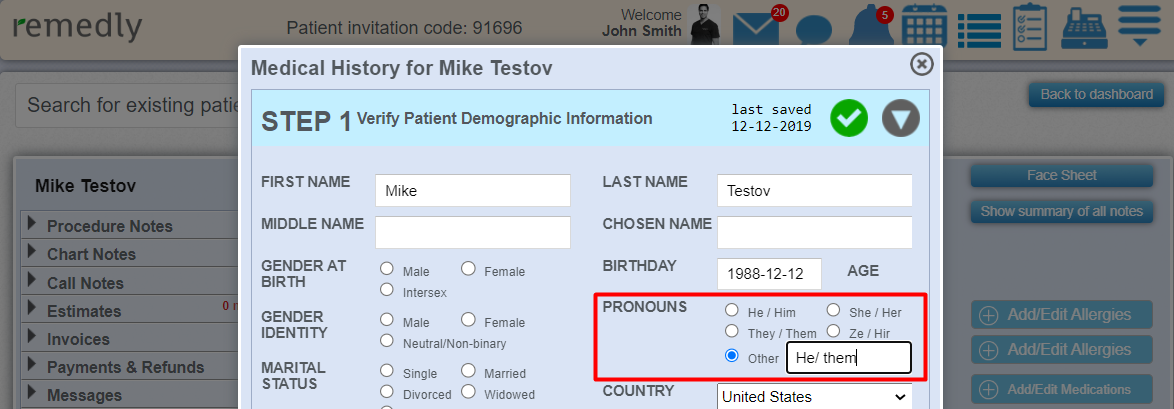Open the hamburger main menu
1174x409 pixels.
tap(1140, 25)
